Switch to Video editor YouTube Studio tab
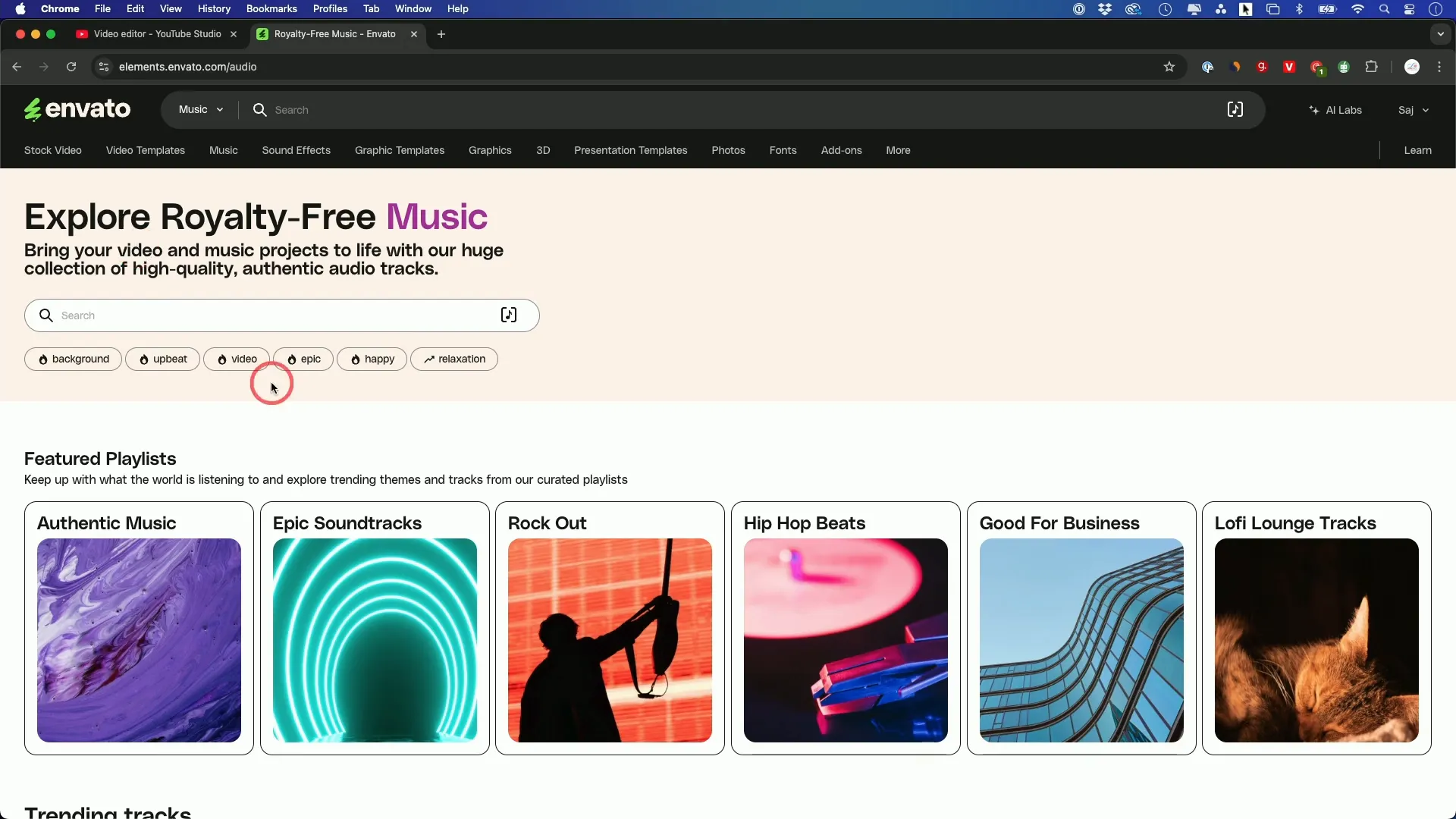This screenshot has height=819, width=1456. click(158, 34)
